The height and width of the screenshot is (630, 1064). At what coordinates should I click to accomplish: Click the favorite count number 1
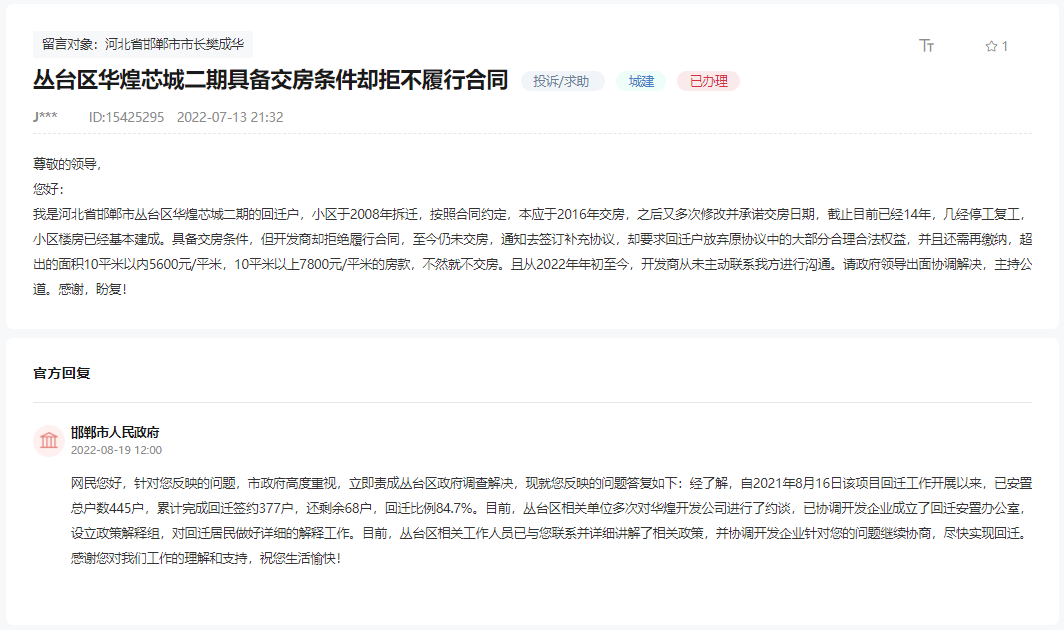pos(1005,46)
